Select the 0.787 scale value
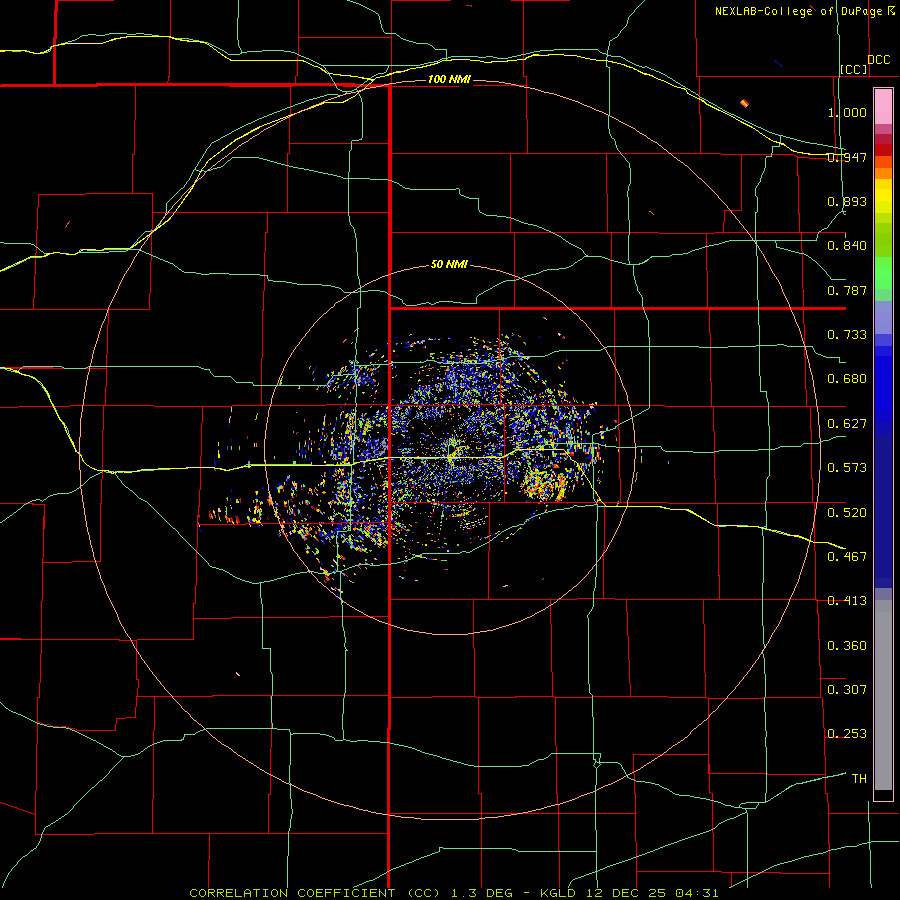 tap(847, 290)
